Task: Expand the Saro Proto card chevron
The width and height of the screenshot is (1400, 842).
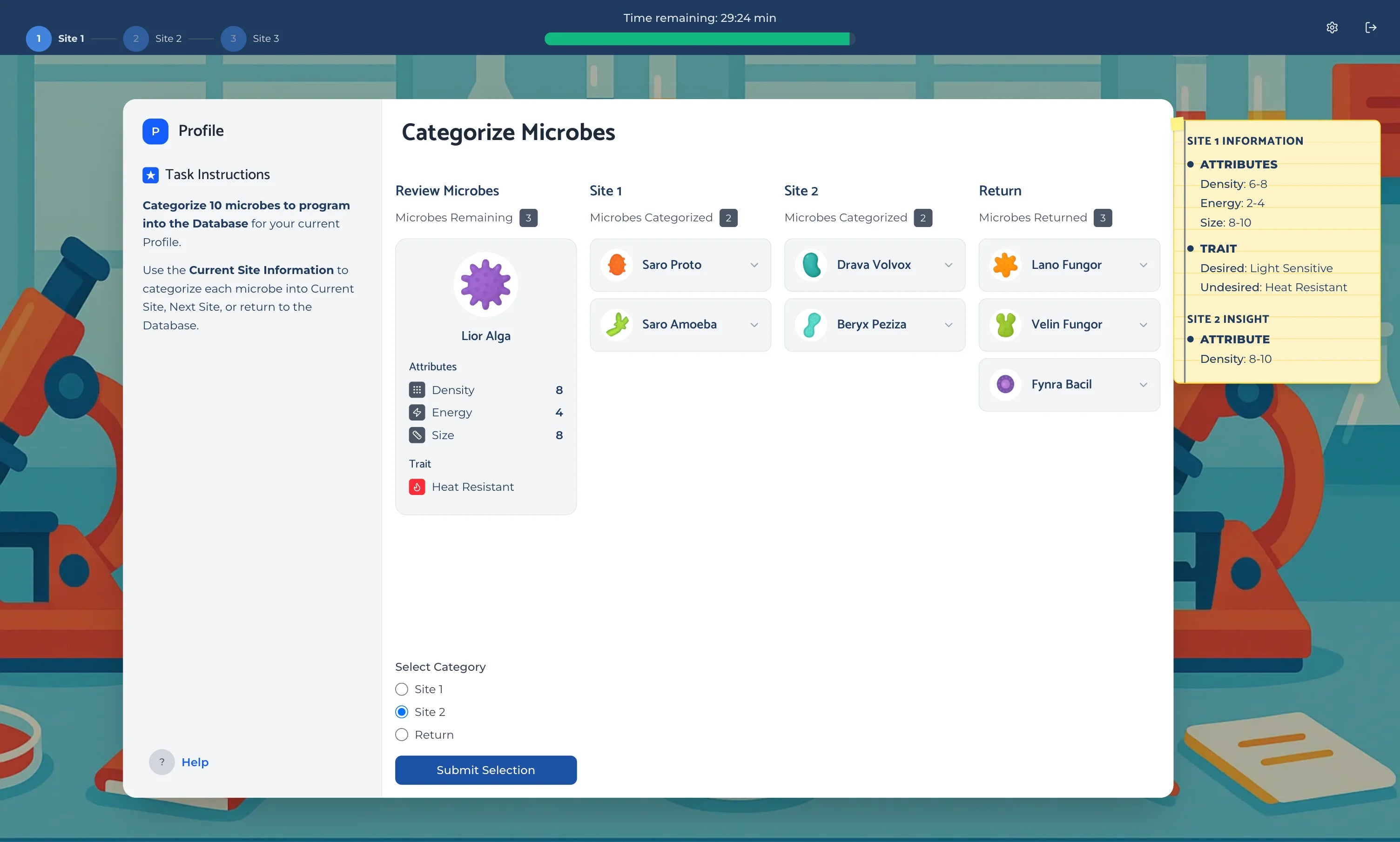Action: point(754,265)
